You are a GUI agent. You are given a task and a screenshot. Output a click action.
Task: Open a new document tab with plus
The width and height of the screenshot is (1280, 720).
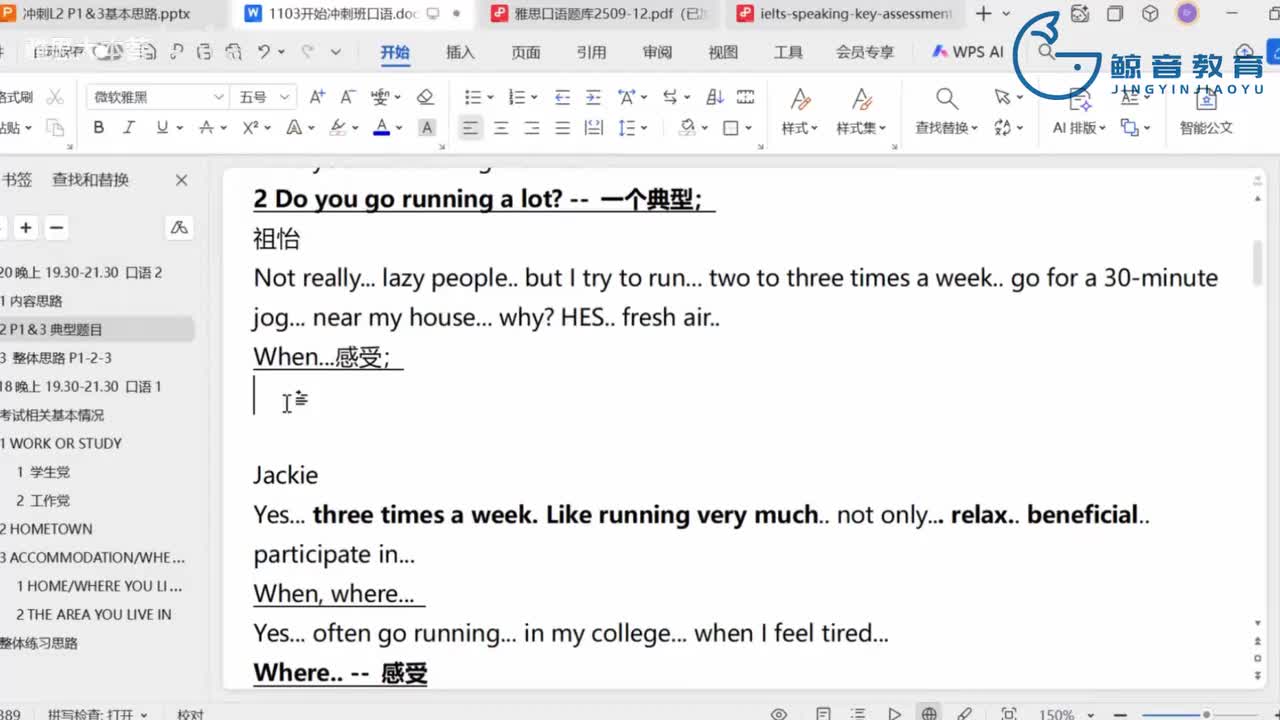[x=983, y=14]
